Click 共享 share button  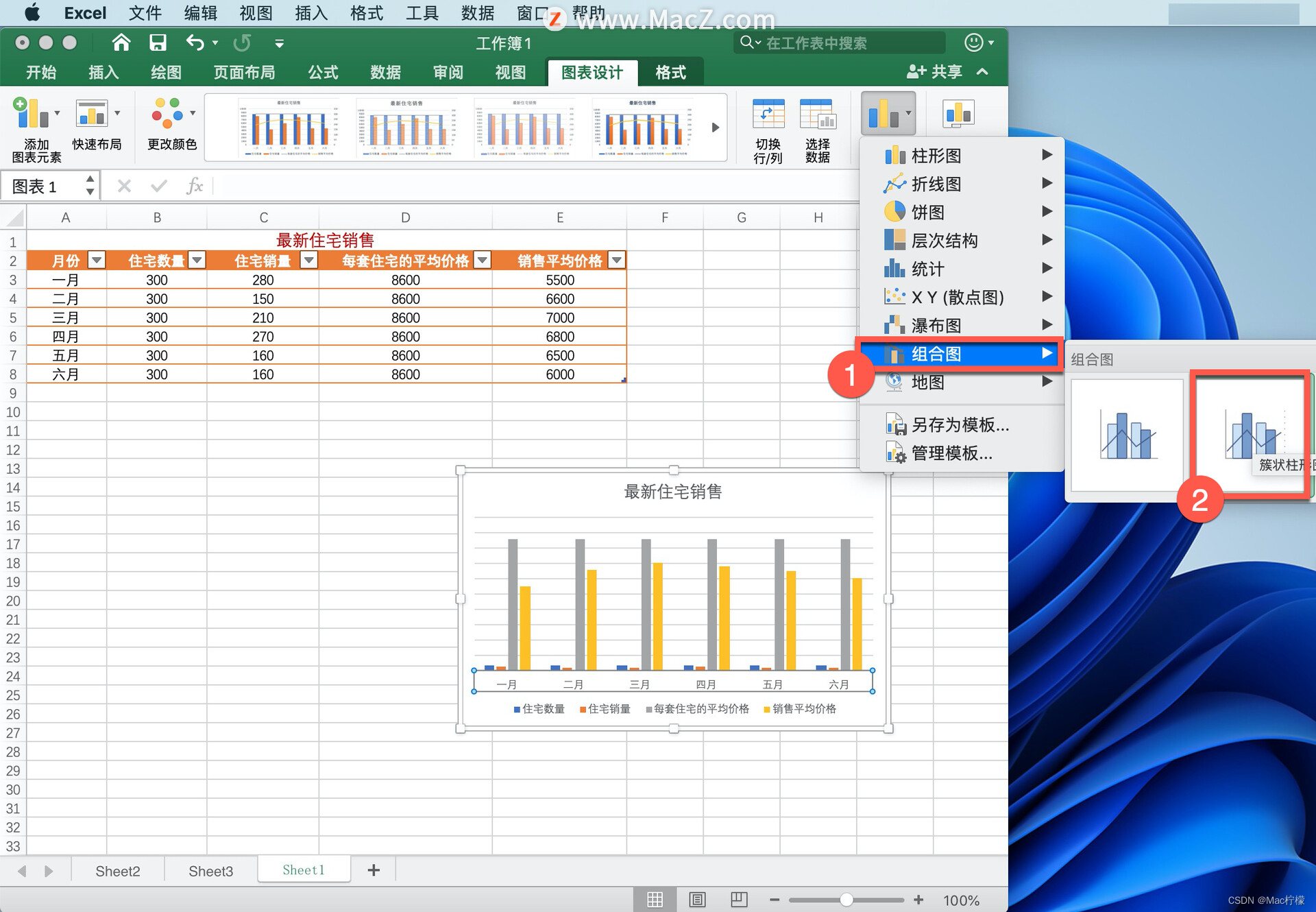(936, 72)
